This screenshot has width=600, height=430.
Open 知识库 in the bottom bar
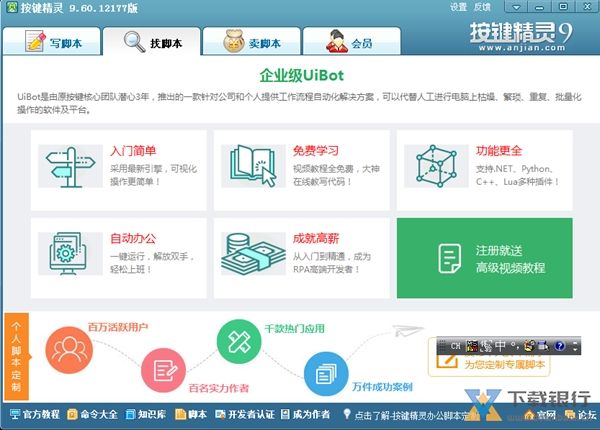[x=146, y=414]
